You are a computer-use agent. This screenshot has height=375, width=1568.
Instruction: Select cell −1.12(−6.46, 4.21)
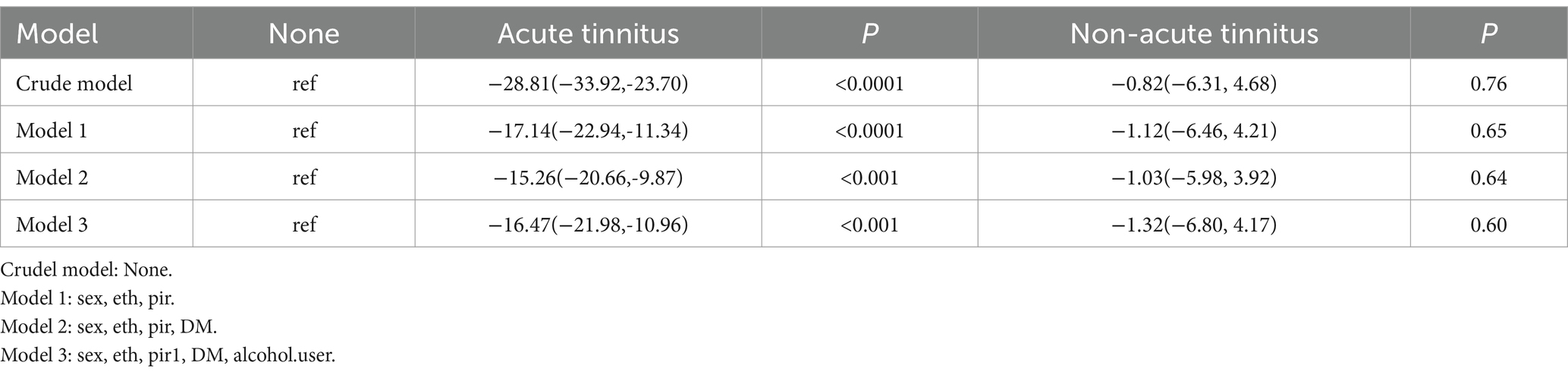[1194, 131]
